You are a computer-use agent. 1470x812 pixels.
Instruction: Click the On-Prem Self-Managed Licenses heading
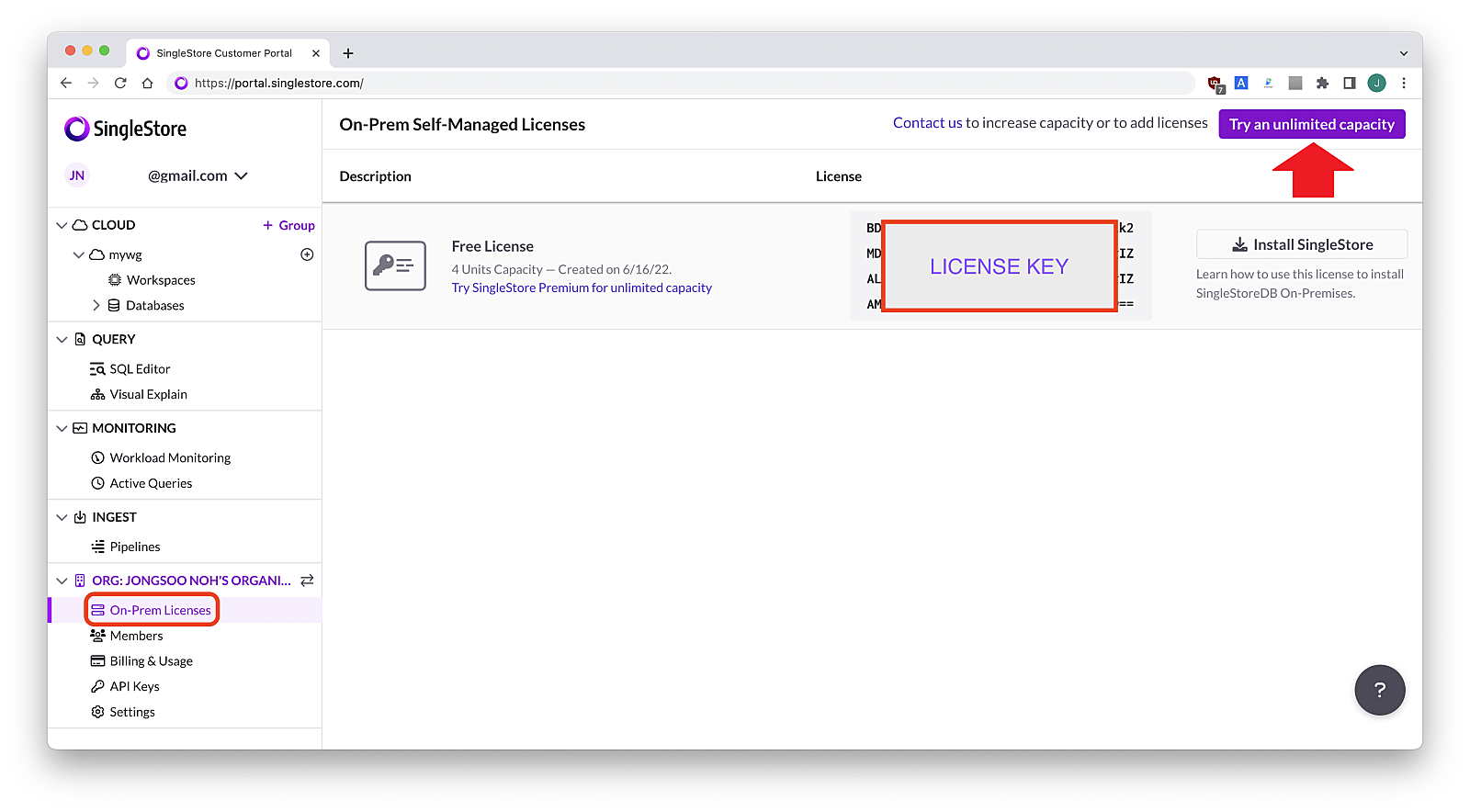[462, 124]
